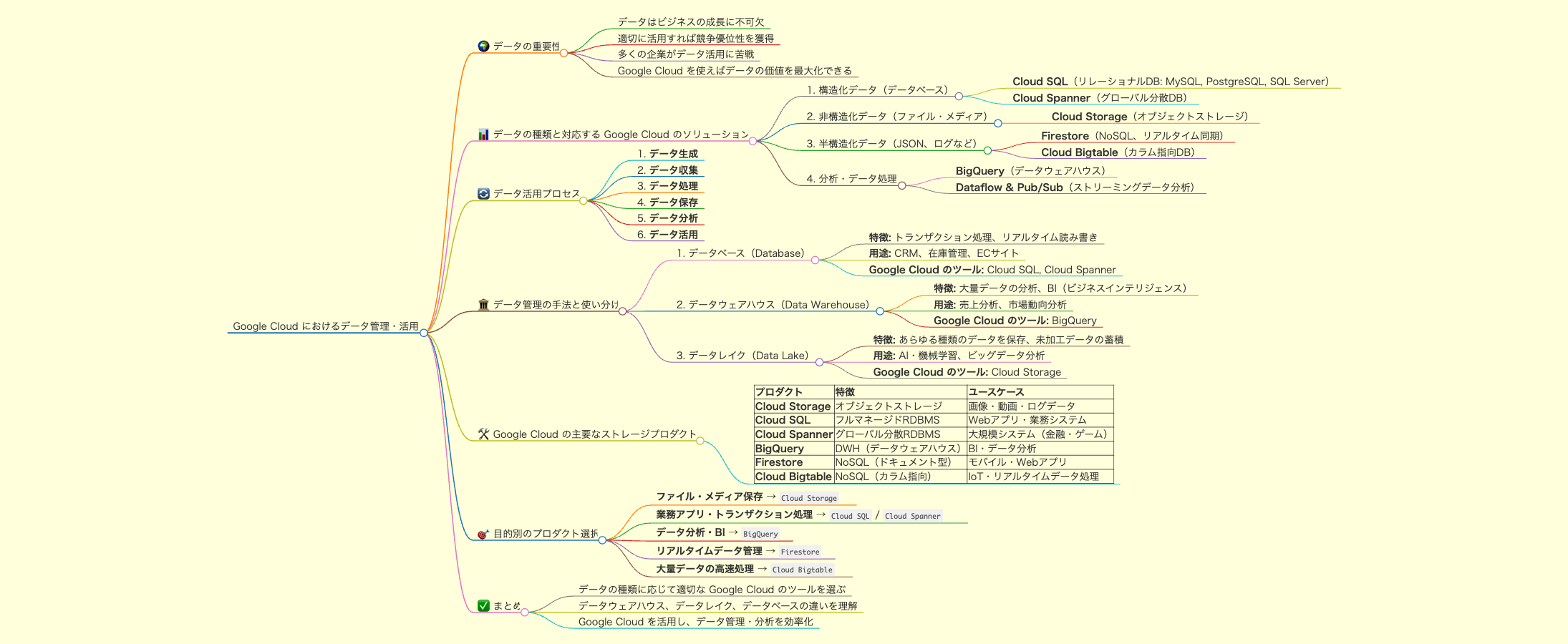The image size is (1568, 644).
Task: Select the データの重要性 branch label
Action: 526,47
